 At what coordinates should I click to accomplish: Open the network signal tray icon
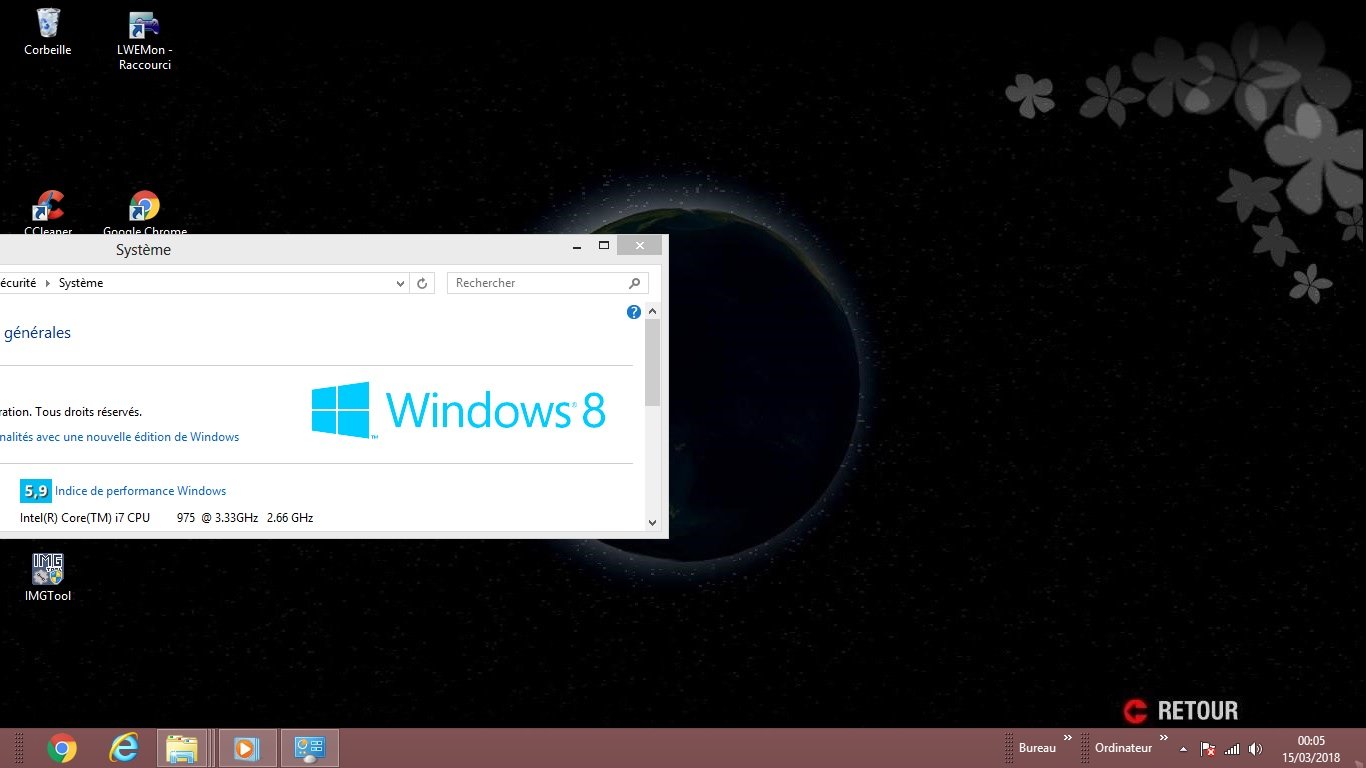[x=1232, y=749]
